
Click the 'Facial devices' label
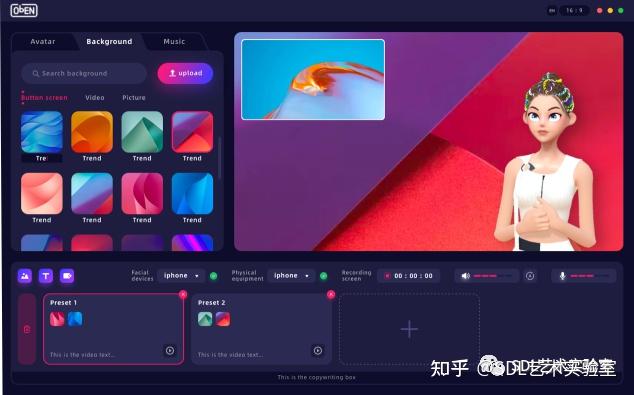pos(142,276)
